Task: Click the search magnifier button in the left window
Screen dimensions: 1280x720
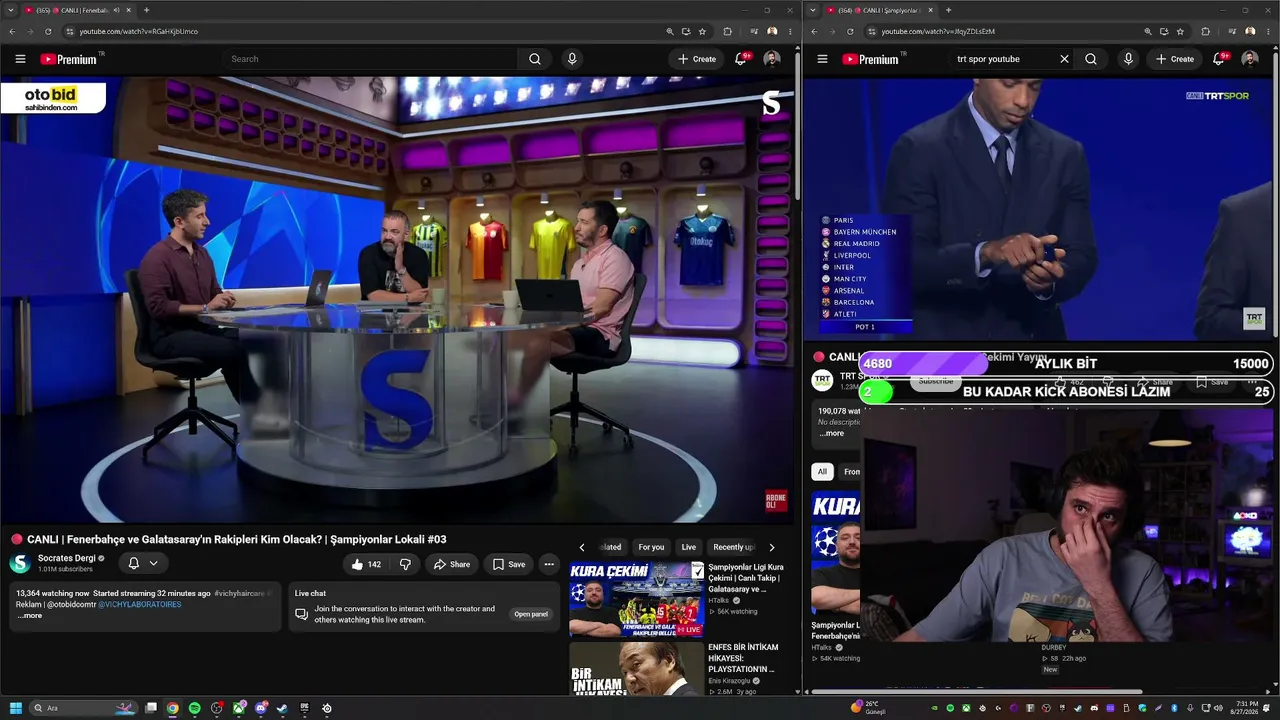Action: click(535, 59)
